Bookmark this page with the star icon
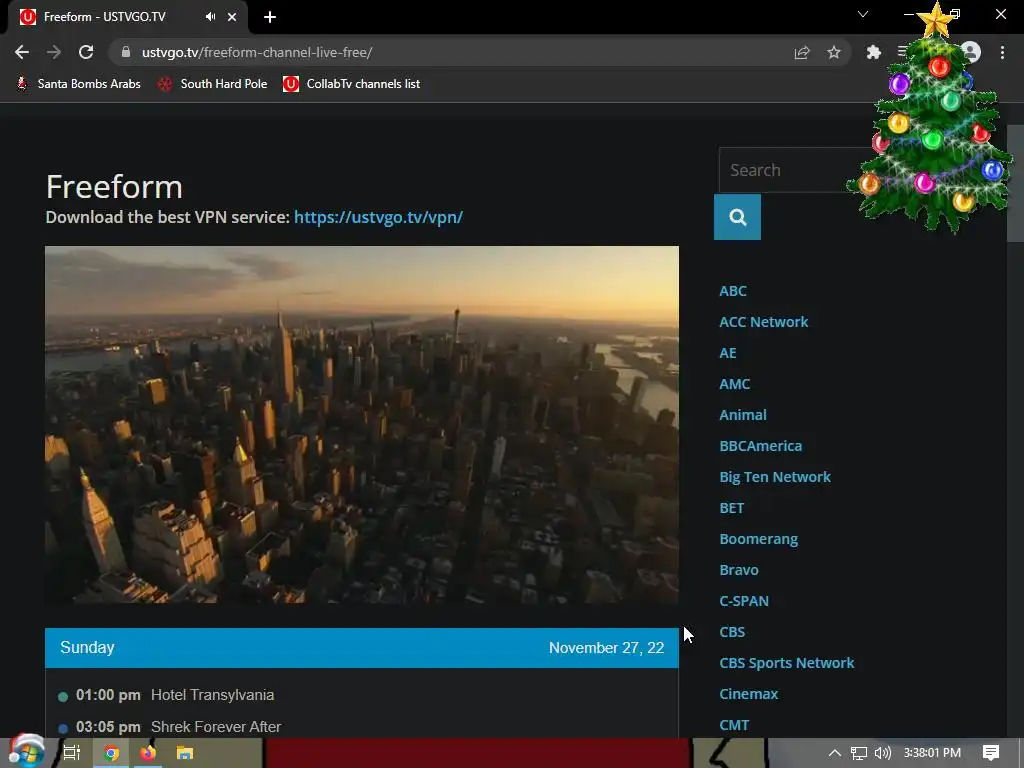This screenshot has height=768, width=1024. 833,52
